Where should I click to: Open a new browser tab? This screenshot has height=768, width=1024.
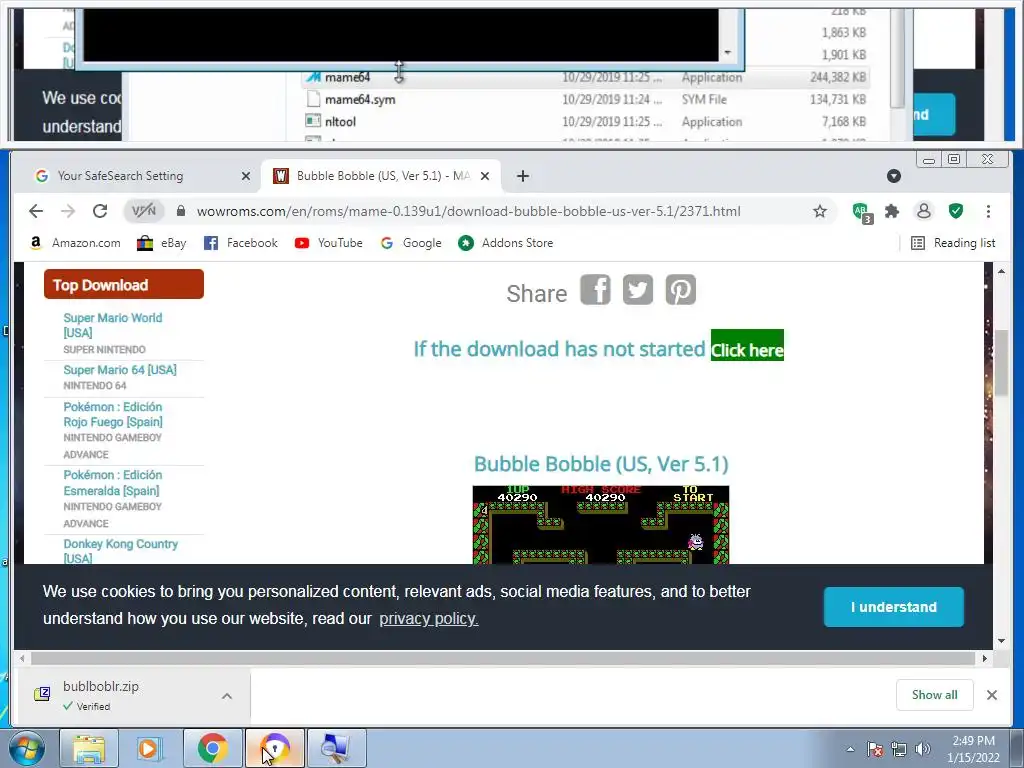522,176
